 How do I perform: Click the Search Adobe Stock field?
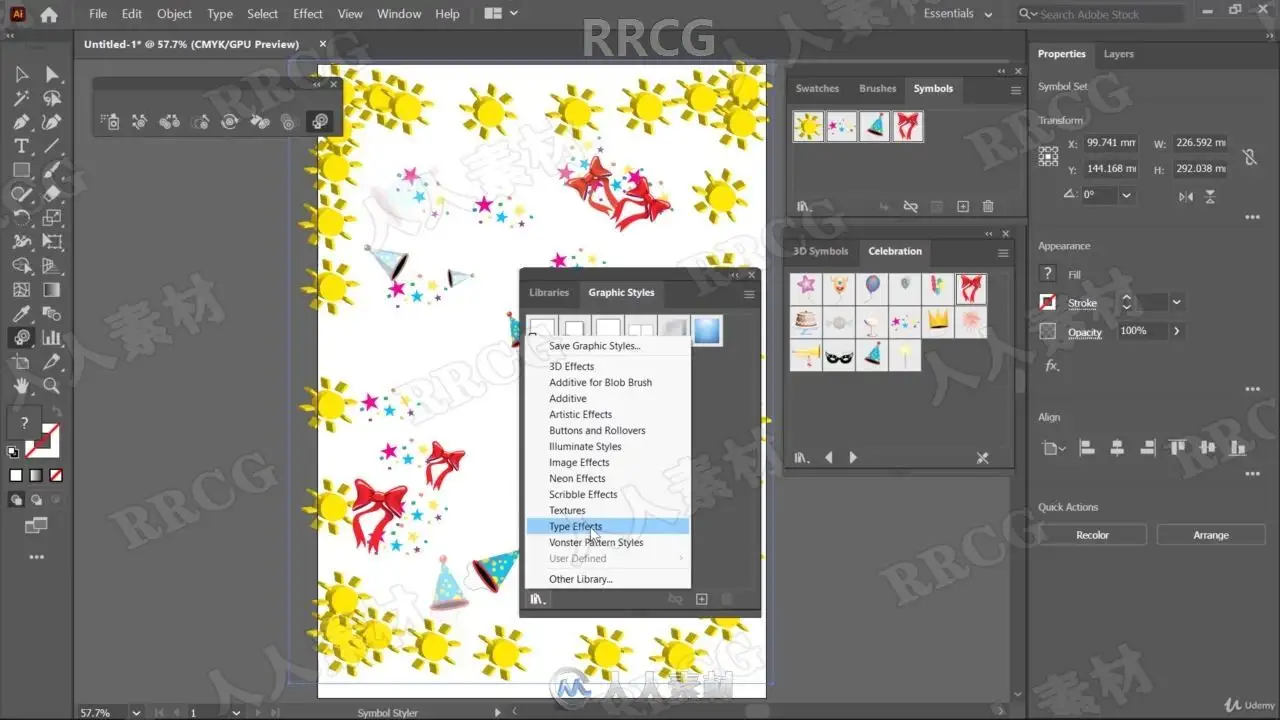1103,14
